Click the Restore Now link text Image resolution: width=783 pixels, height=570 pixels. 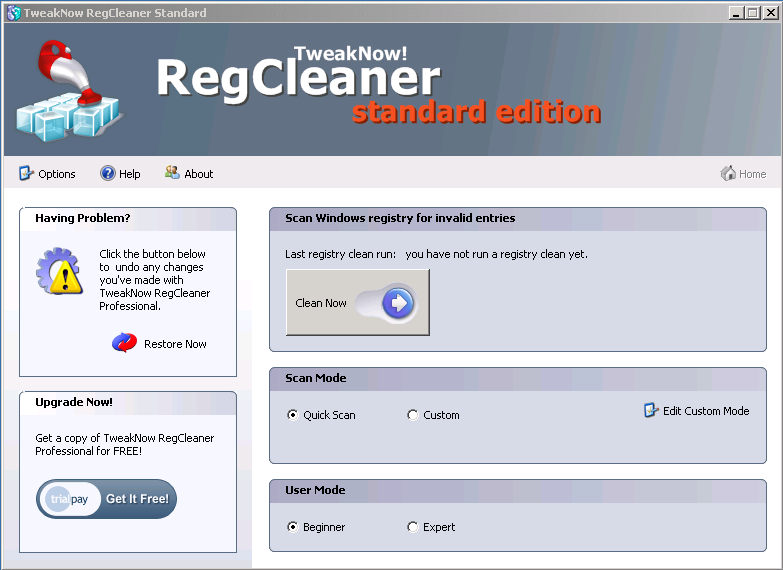pos(175,344)
